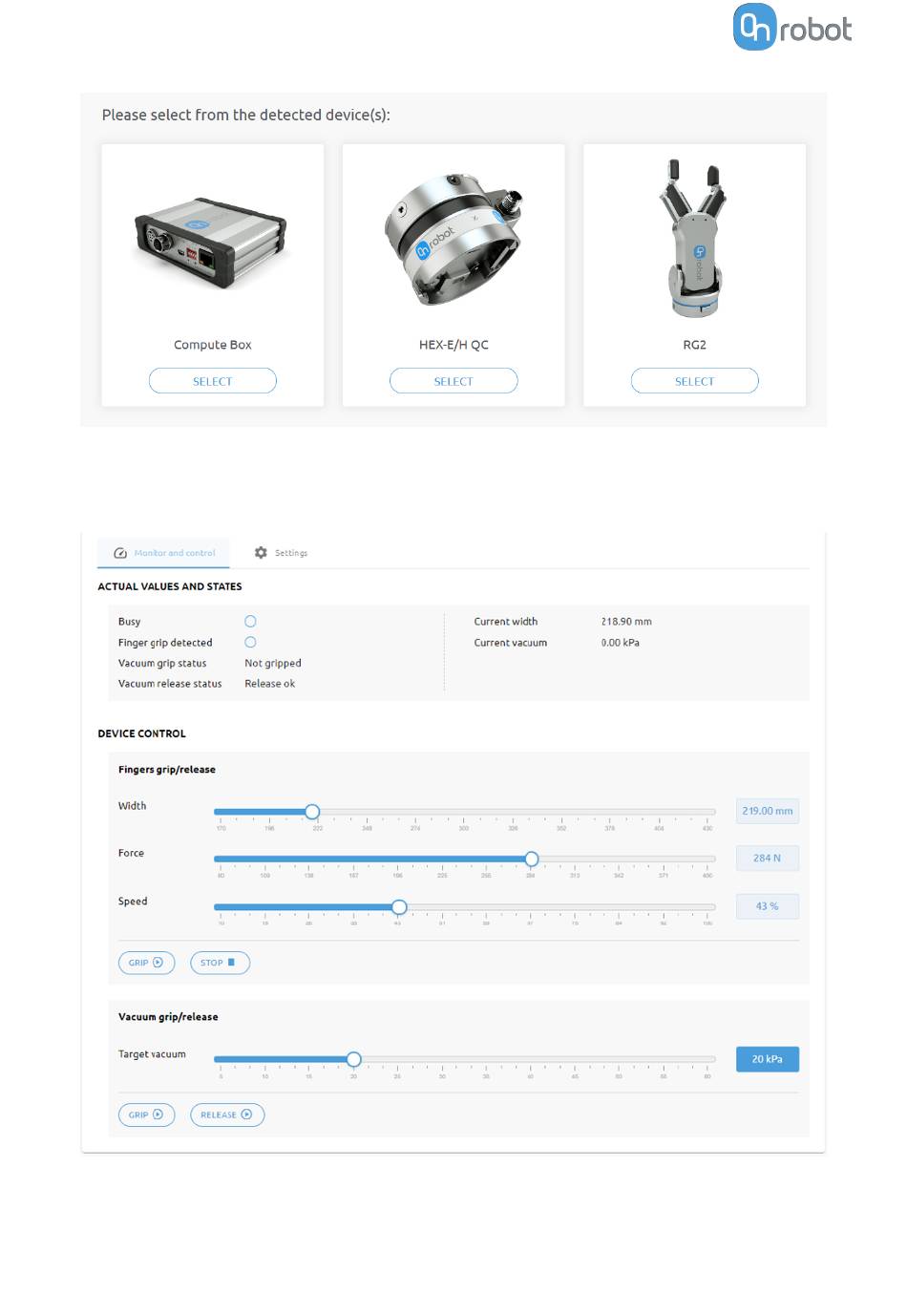Image resolution: width=907 pixels, height=1316 pixels.
Task: Adjust the Force slider handle
Action: coord(532,860)
